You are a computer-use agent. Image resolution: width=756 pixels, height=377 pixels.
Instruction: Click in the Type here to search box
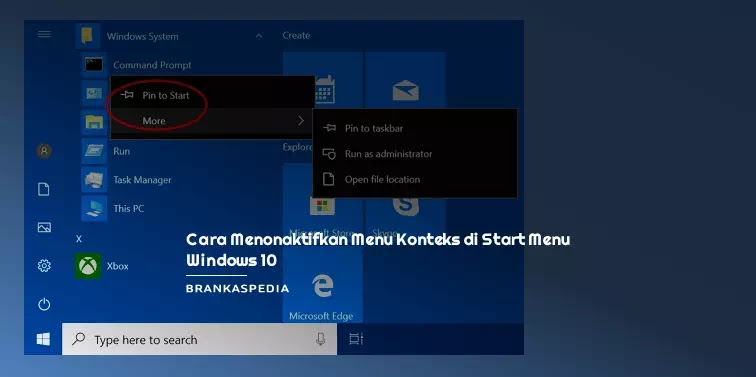tap(200, 339)
